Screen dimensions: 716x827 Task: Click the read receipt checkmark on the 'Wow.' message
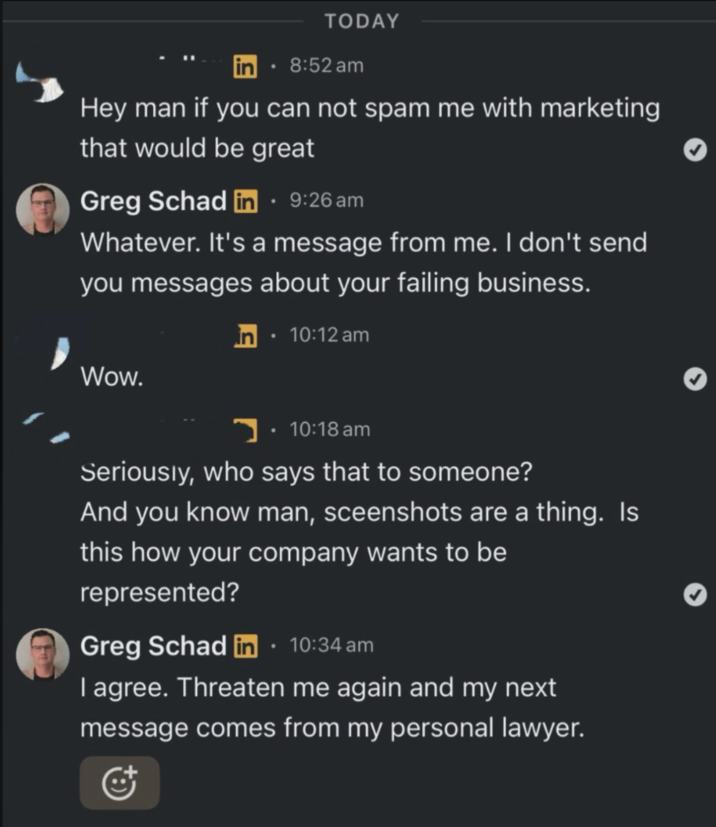pos(695,379)
